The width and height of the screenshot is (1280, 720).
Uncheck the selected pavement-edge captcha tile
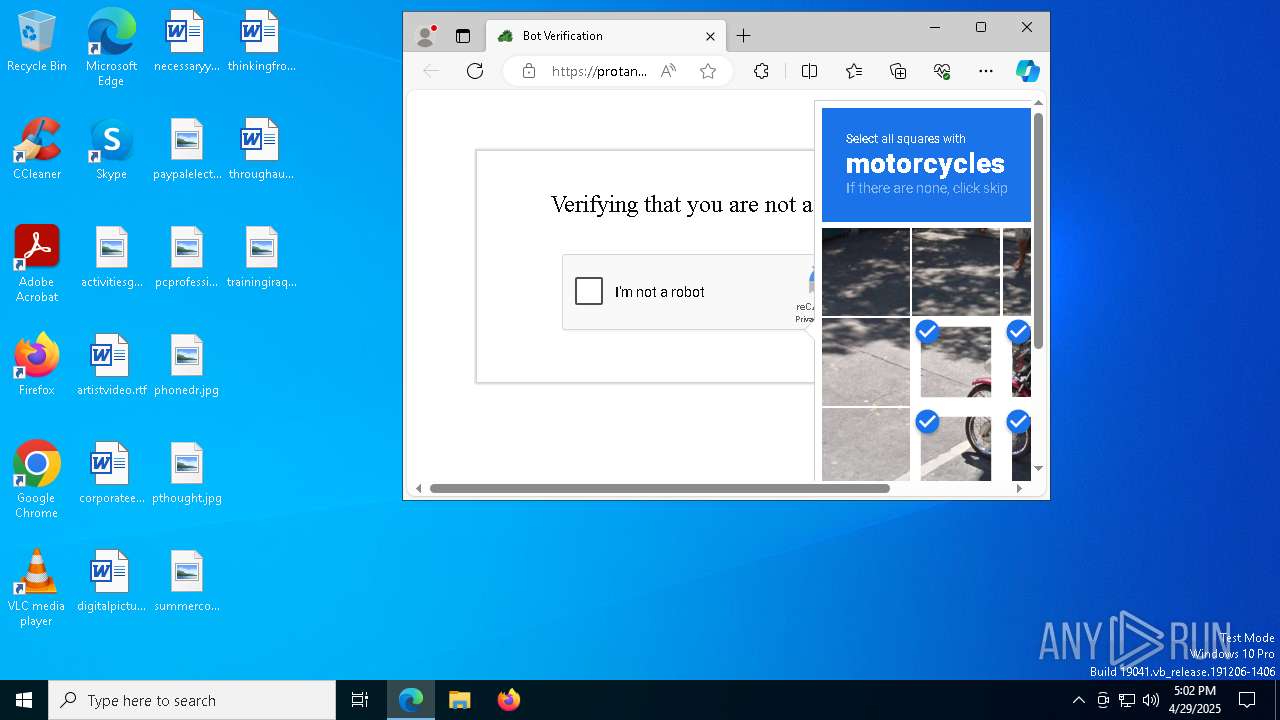pos(956,362)
